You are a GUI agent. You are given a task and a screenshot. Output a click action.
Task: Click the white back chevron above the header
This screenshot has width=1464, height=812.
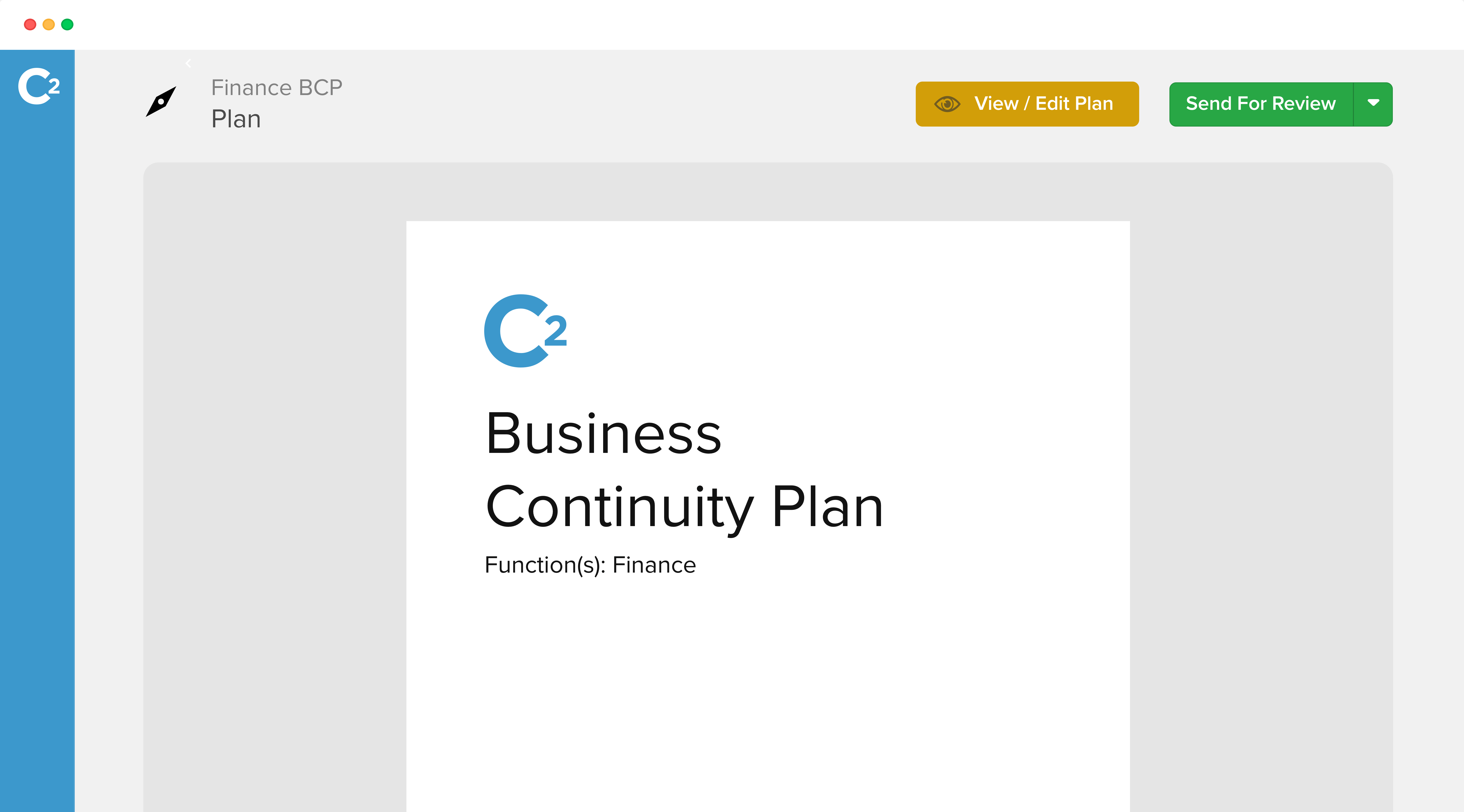pos(189,63)
